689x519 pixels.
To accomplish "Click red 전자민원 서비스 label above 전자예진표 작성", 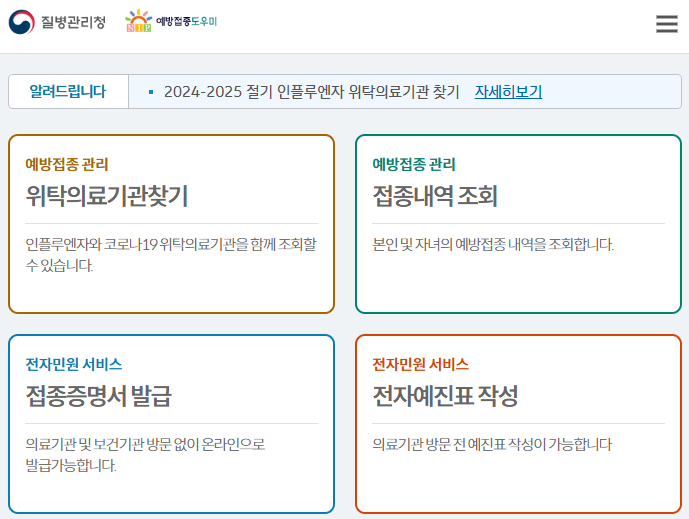I will click(x=421, y=364).
